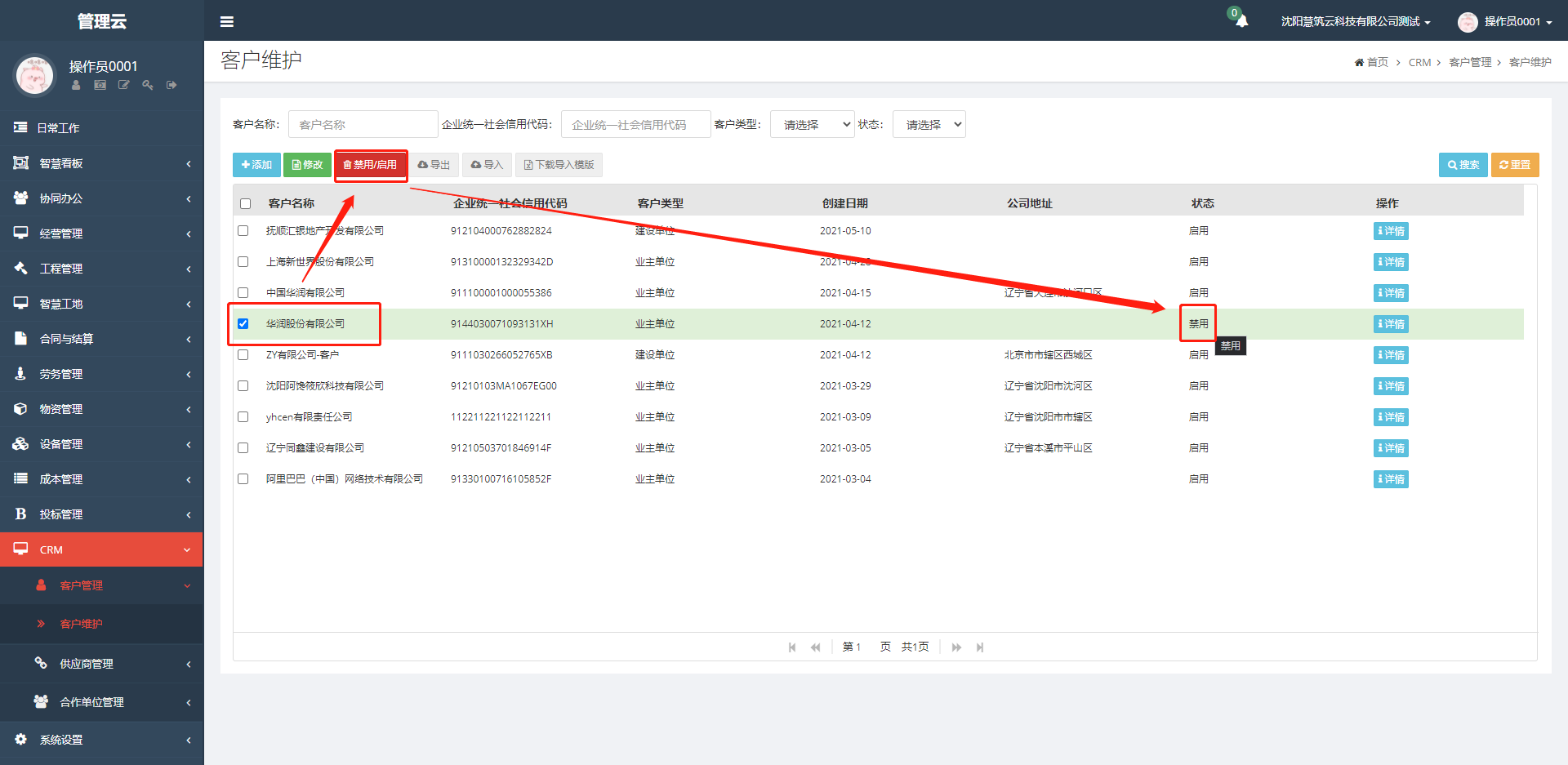Go to the last page pagination icon
1568x765 pixels.
[980, 647]
